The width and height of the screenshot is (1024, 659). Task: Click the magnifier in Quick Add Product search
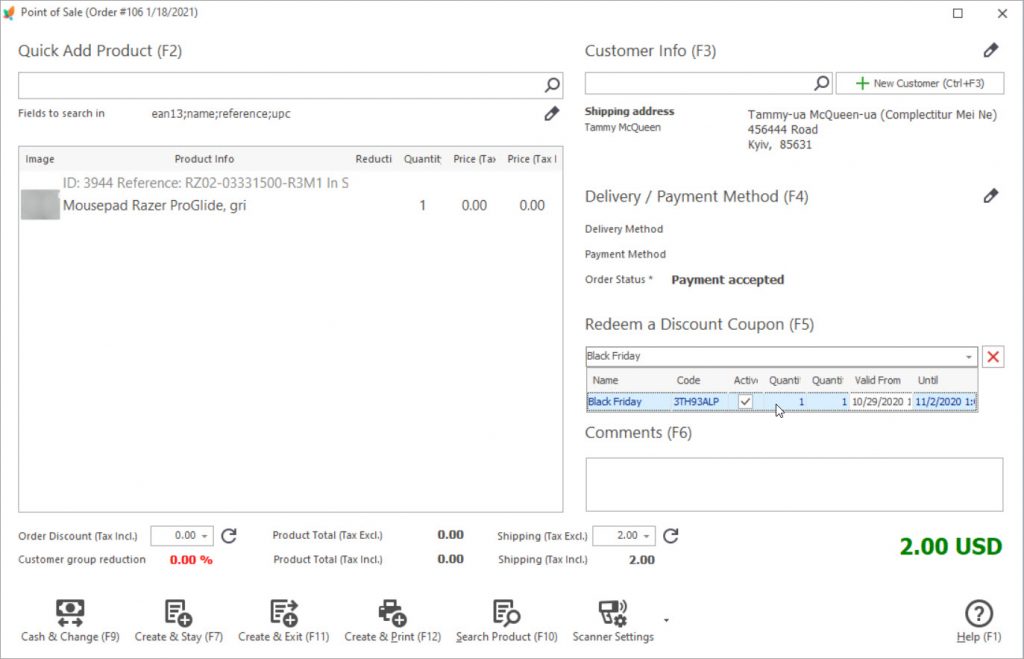[x=552, y=83]
